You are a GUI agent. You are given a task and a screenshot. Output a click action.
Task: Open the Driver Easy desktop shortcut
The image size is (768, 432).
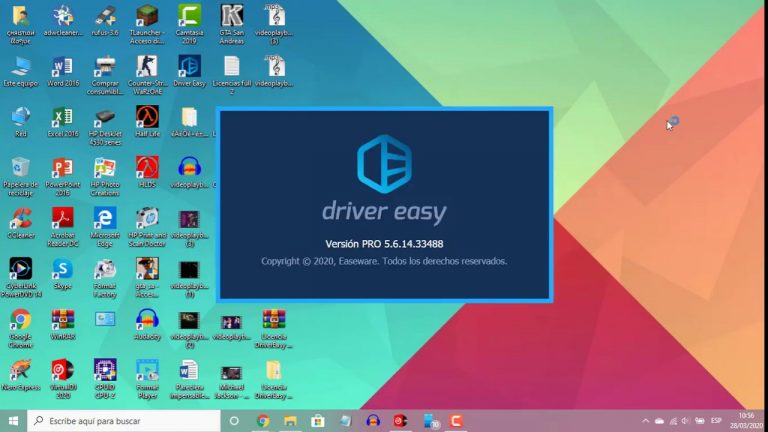[x=190, y=72]
